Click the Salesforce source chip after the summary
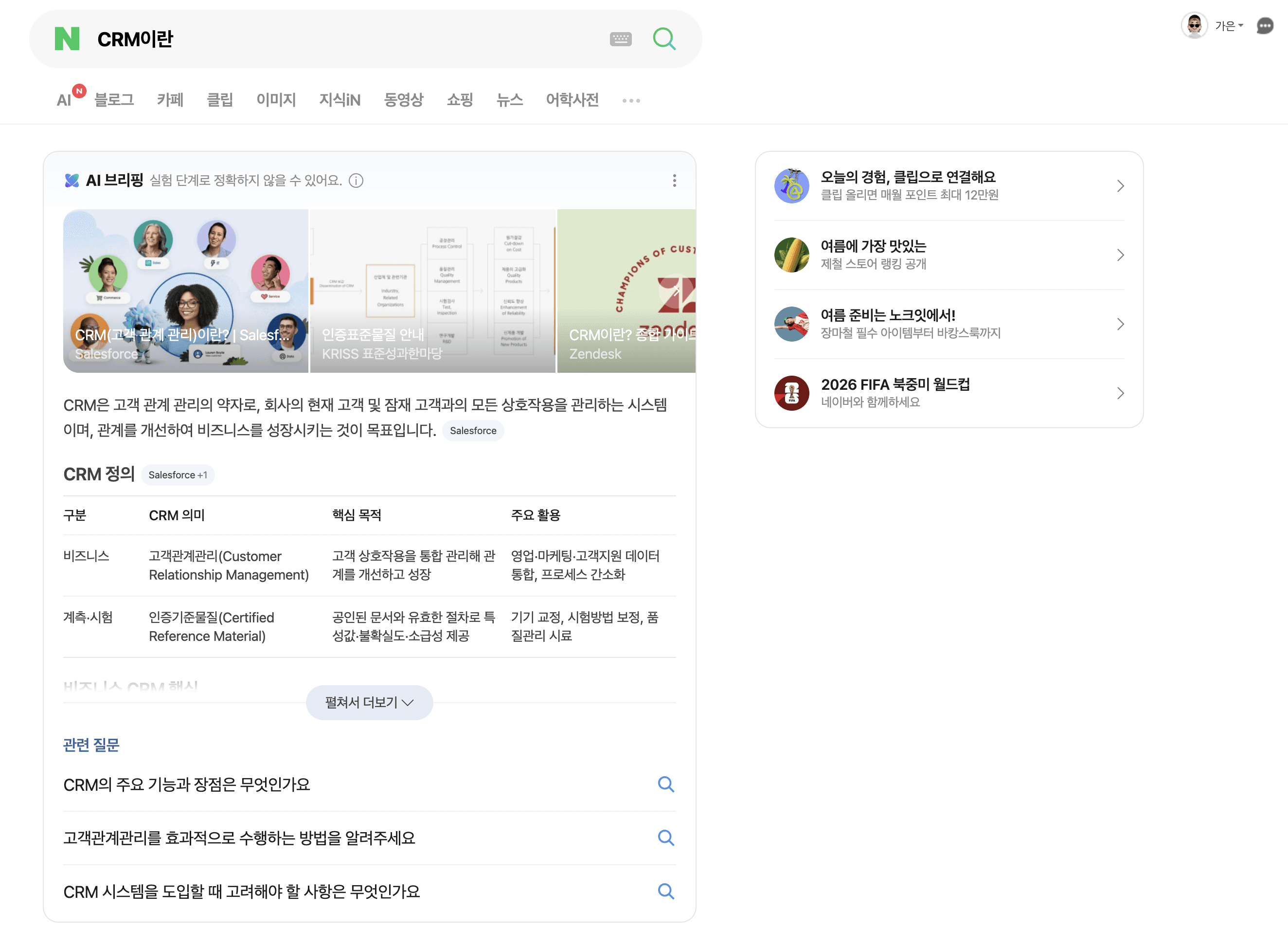This screenshot has width=1288, height=946. 473,431
